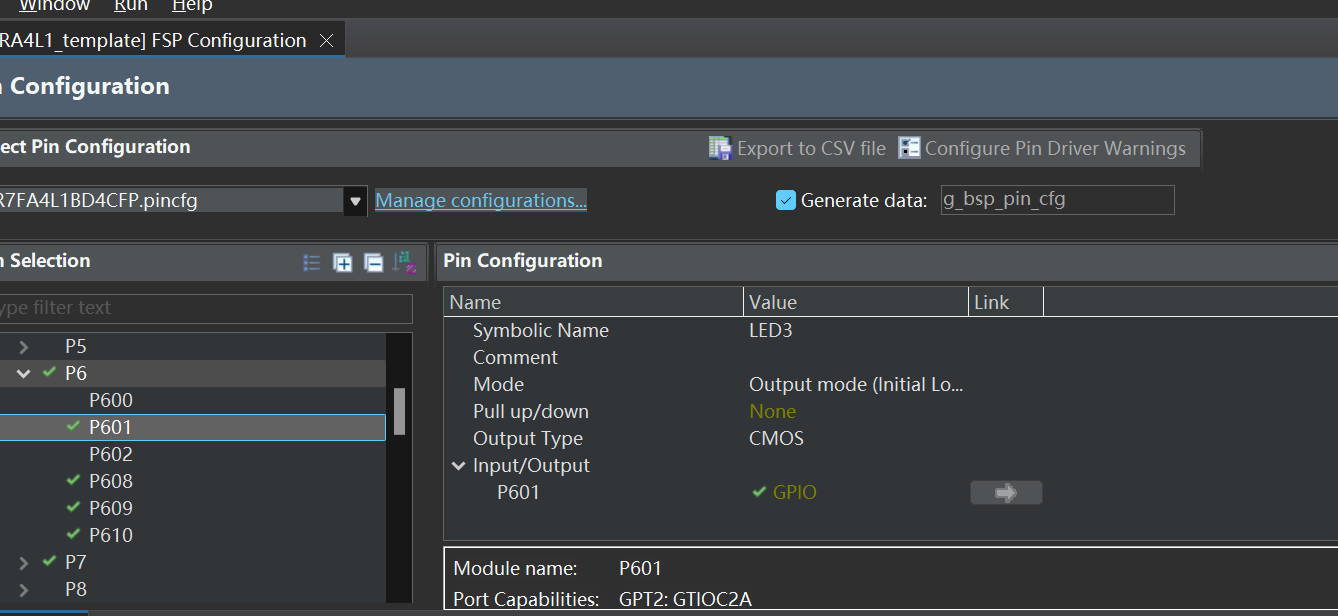Click the Manage configurations link

coord(481,200)
